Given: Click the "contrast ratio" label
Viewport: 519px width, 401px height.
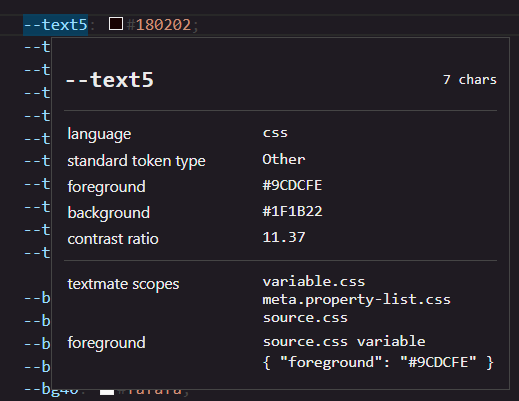Looking at the screenshot, I should pos(113,239).
